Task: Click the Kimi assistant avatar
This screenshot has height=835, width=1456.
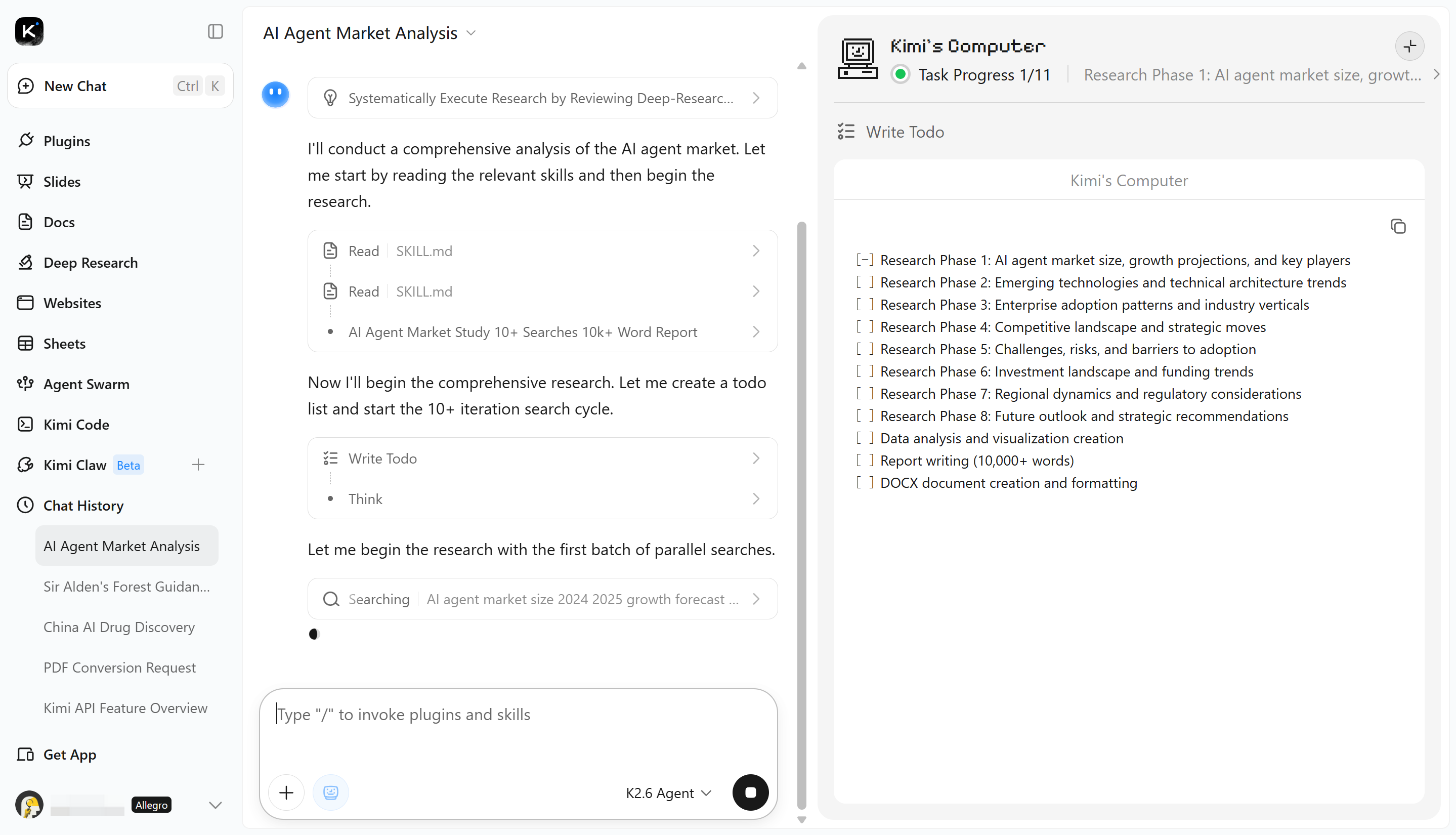Action: tap(276, 94)
